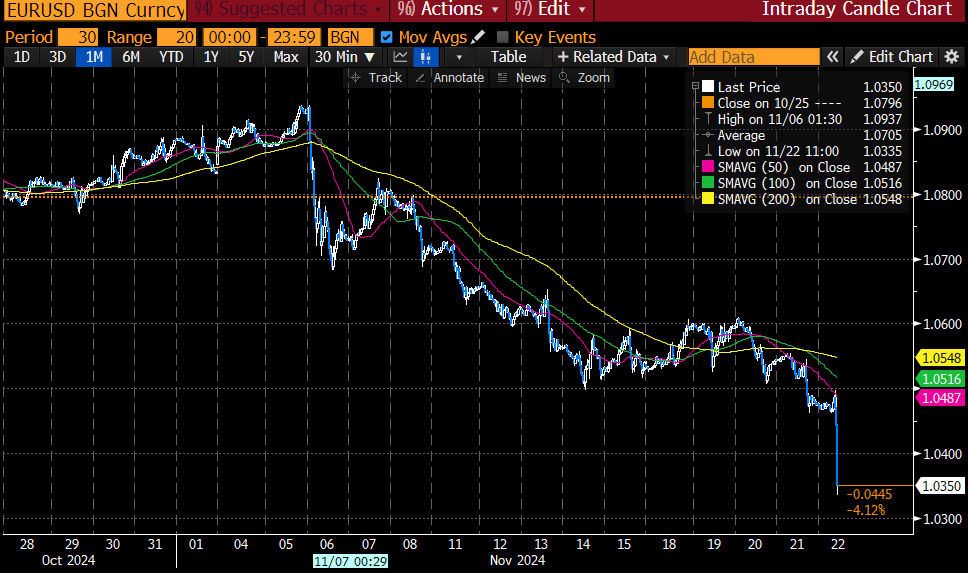
Task: Select the 6M range tab
Action: coord(131,57)
